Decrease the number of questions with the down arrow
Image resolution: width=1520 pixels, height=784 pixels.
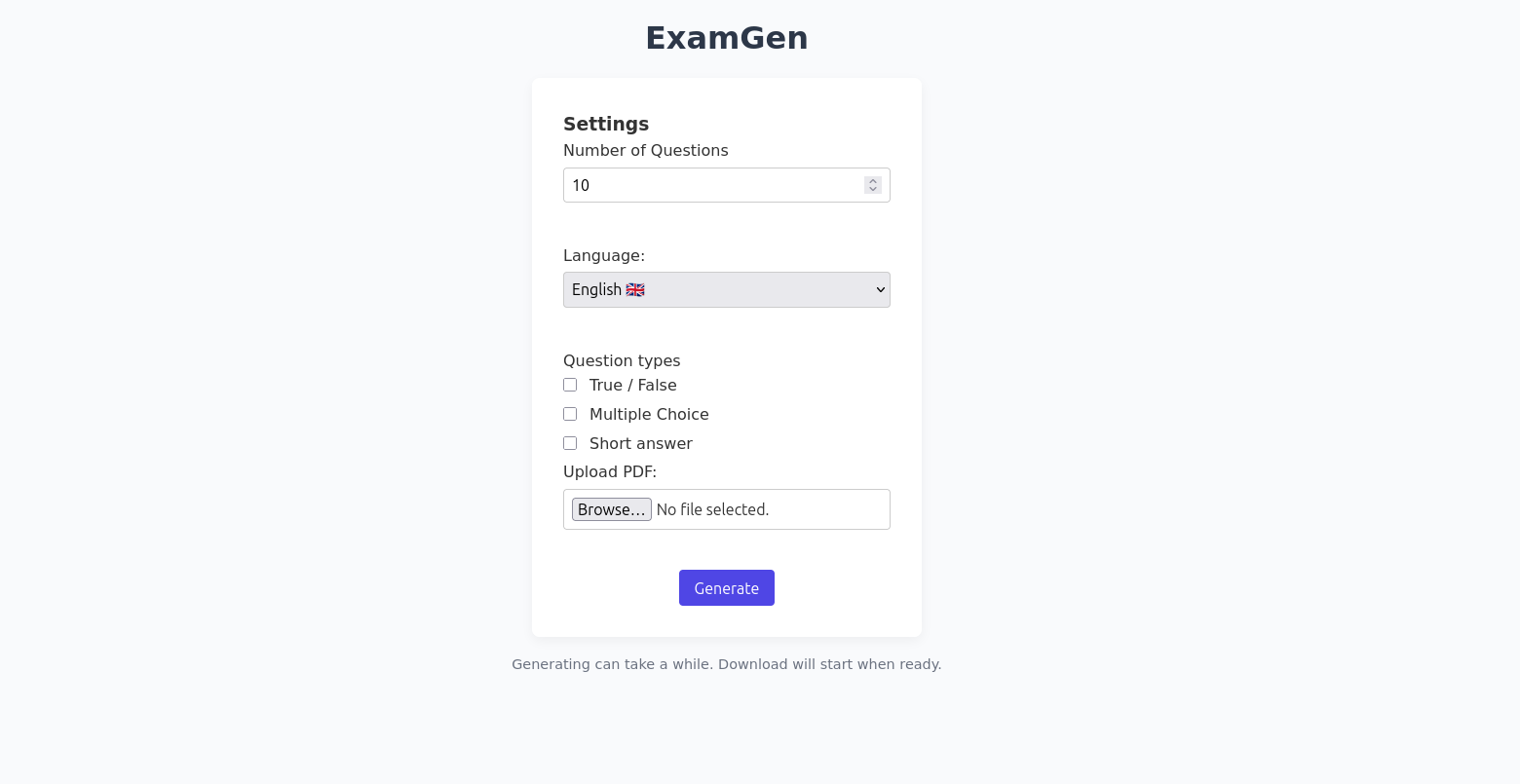point(873,189)
